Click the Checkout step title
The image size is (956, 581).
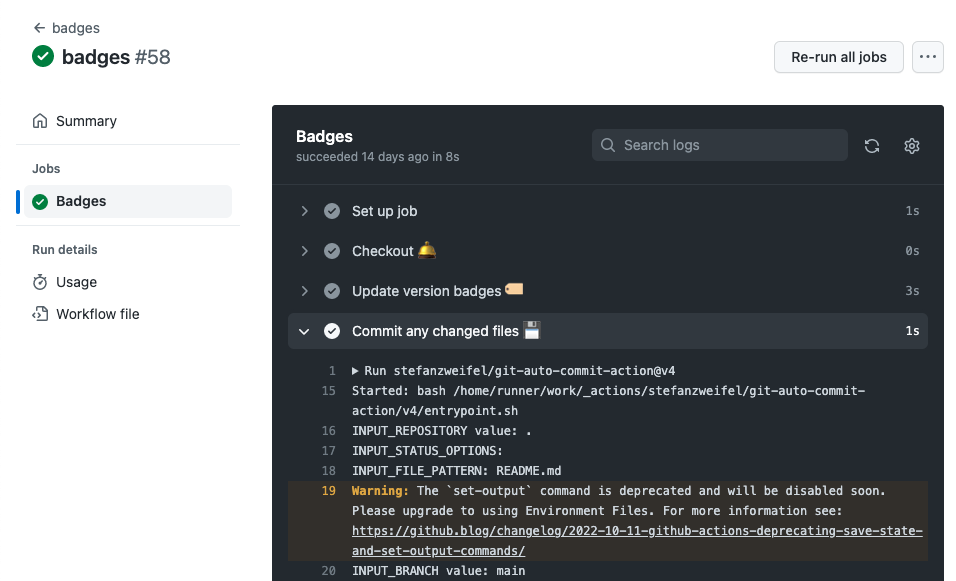(x=382, y=251)
